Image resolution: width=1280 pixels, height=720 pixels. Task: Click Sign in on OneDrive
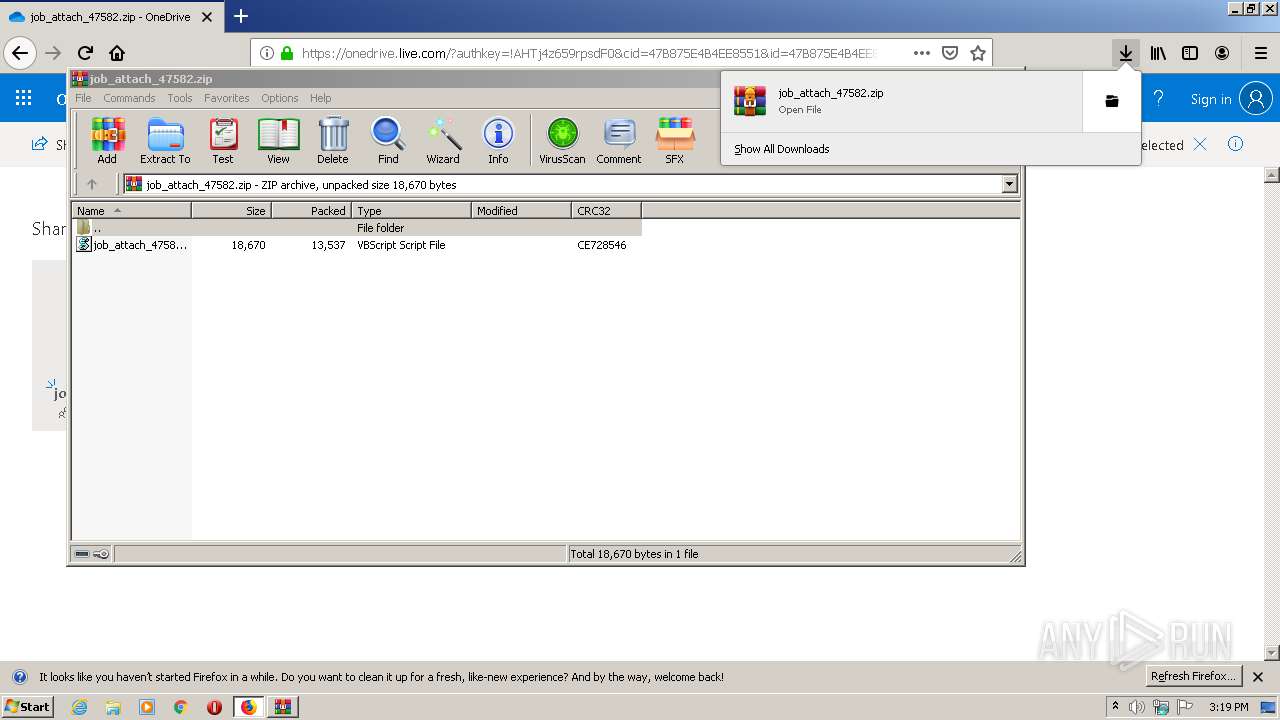[x=1210, y=98]
